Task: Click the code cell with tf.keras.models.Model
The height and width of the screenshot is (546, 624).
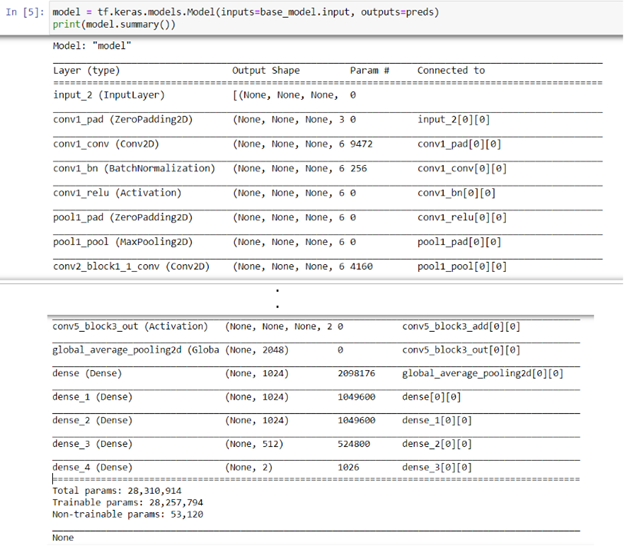Action: point(335,18)
